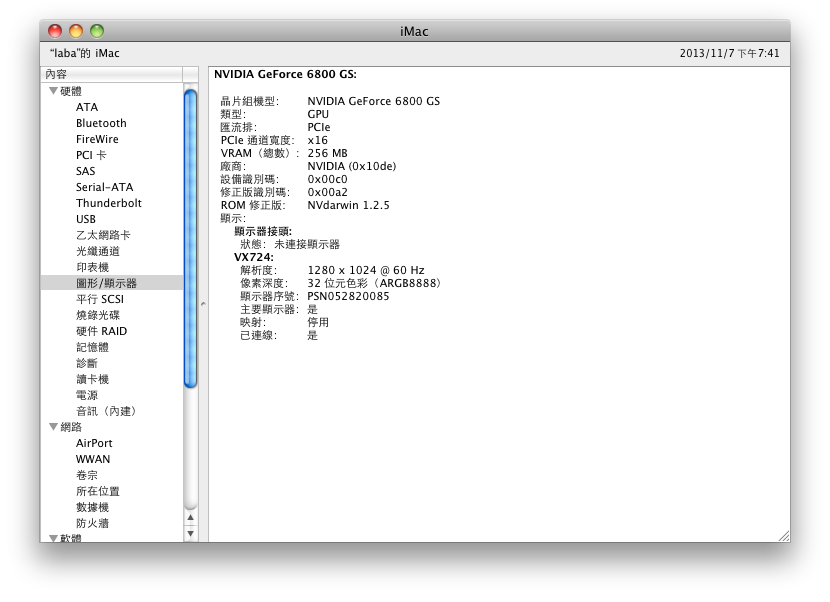Select 電源 in the sidebar

87,395
